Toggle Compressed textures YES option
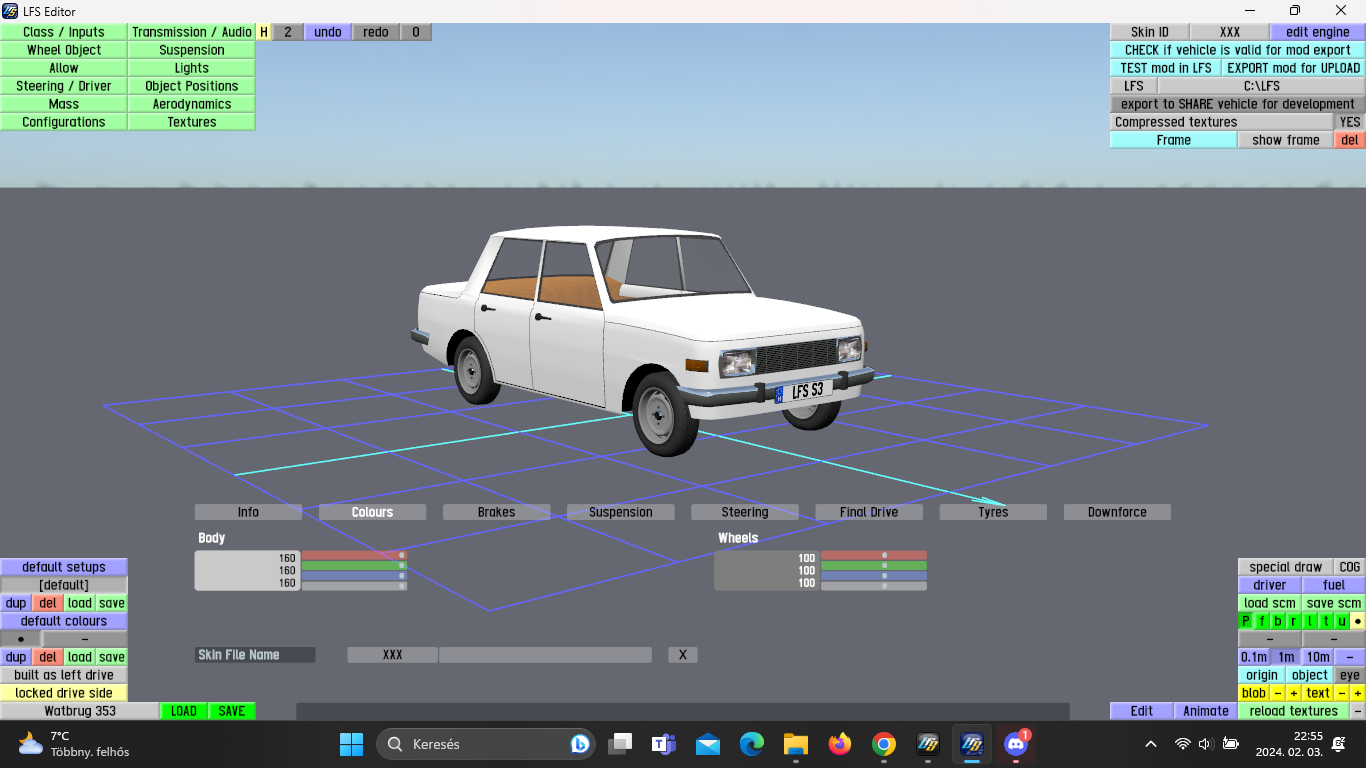This screenshot has width=1366, height=768. [1350, 122]
